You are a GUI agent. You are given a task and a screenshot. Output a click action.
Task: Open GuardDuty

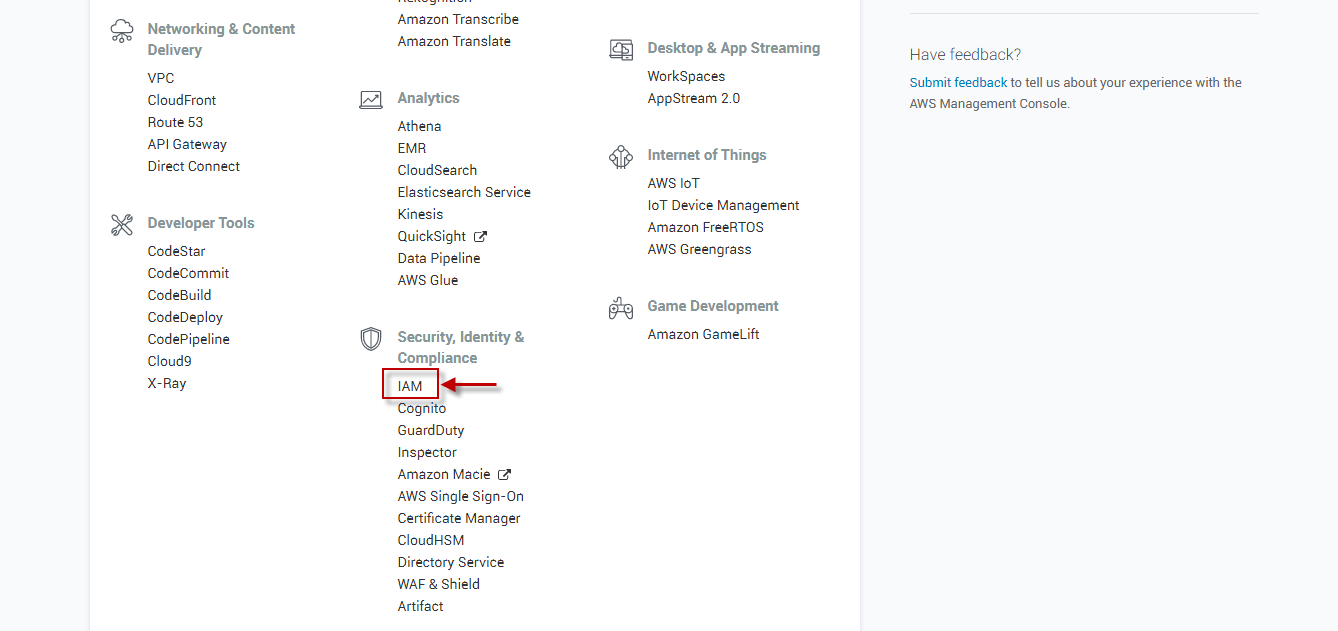pyautogui.click(x=431, y=430)
